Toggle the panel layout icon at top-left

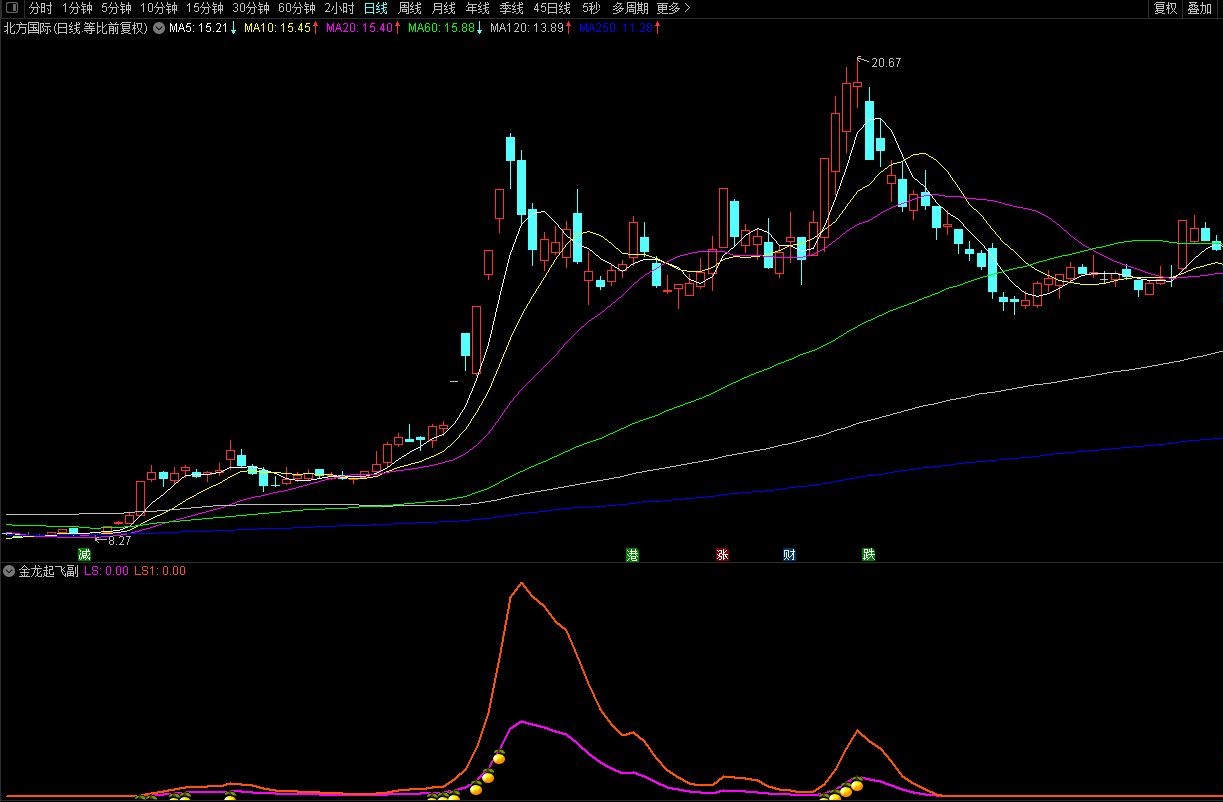12,8
